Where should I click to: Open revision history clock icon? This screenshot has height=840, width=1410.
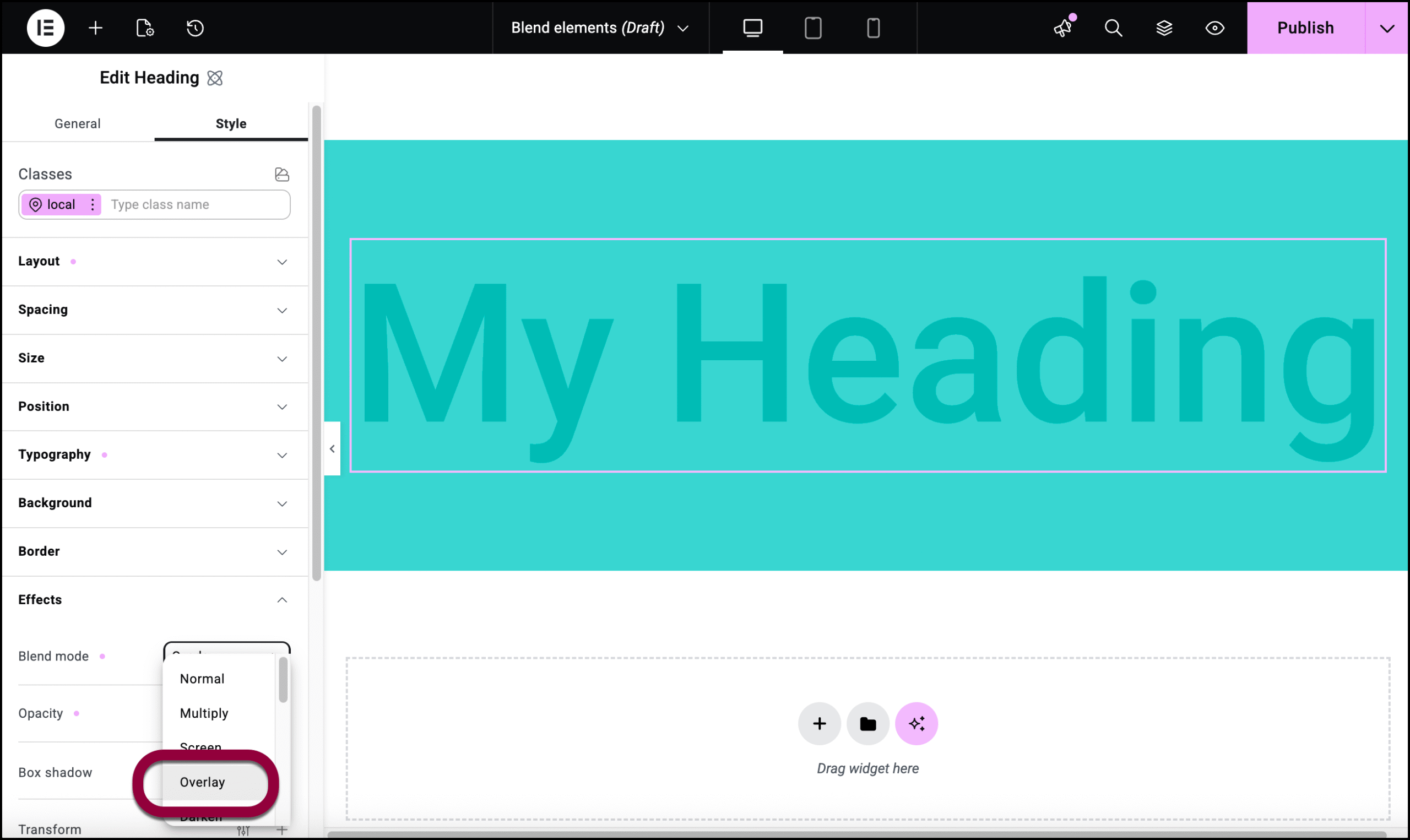[x=194, y=28]
